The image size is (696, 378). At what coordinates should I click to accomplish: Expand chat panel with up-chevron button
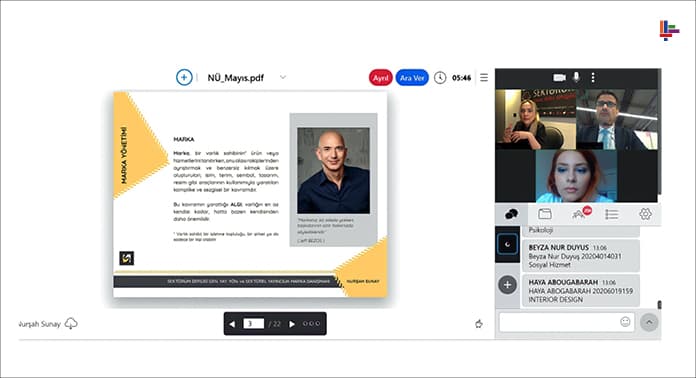(649, 323)
